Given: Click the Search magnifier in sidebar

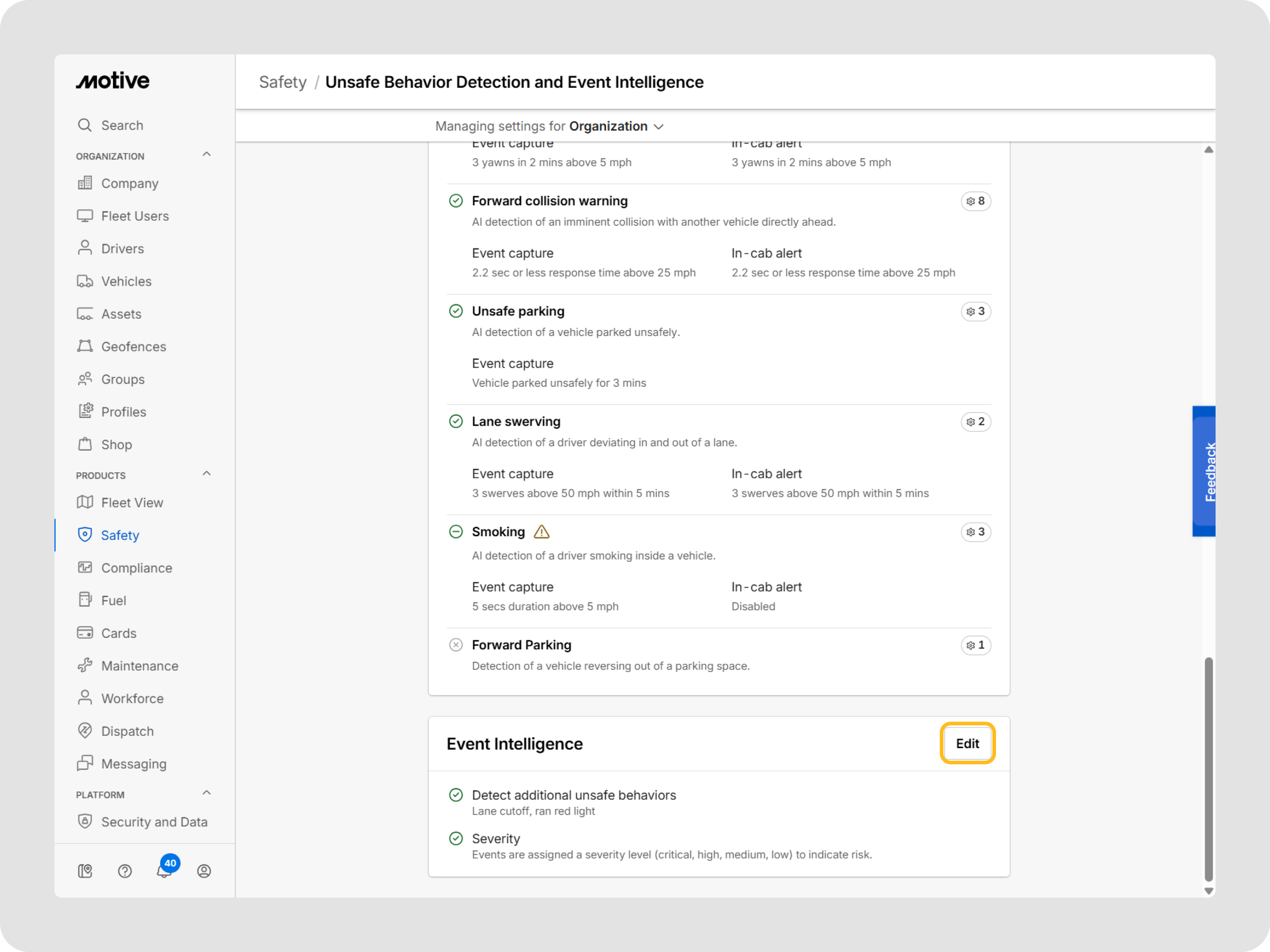Looking at the screenshot, I should [x=85, y=125].
